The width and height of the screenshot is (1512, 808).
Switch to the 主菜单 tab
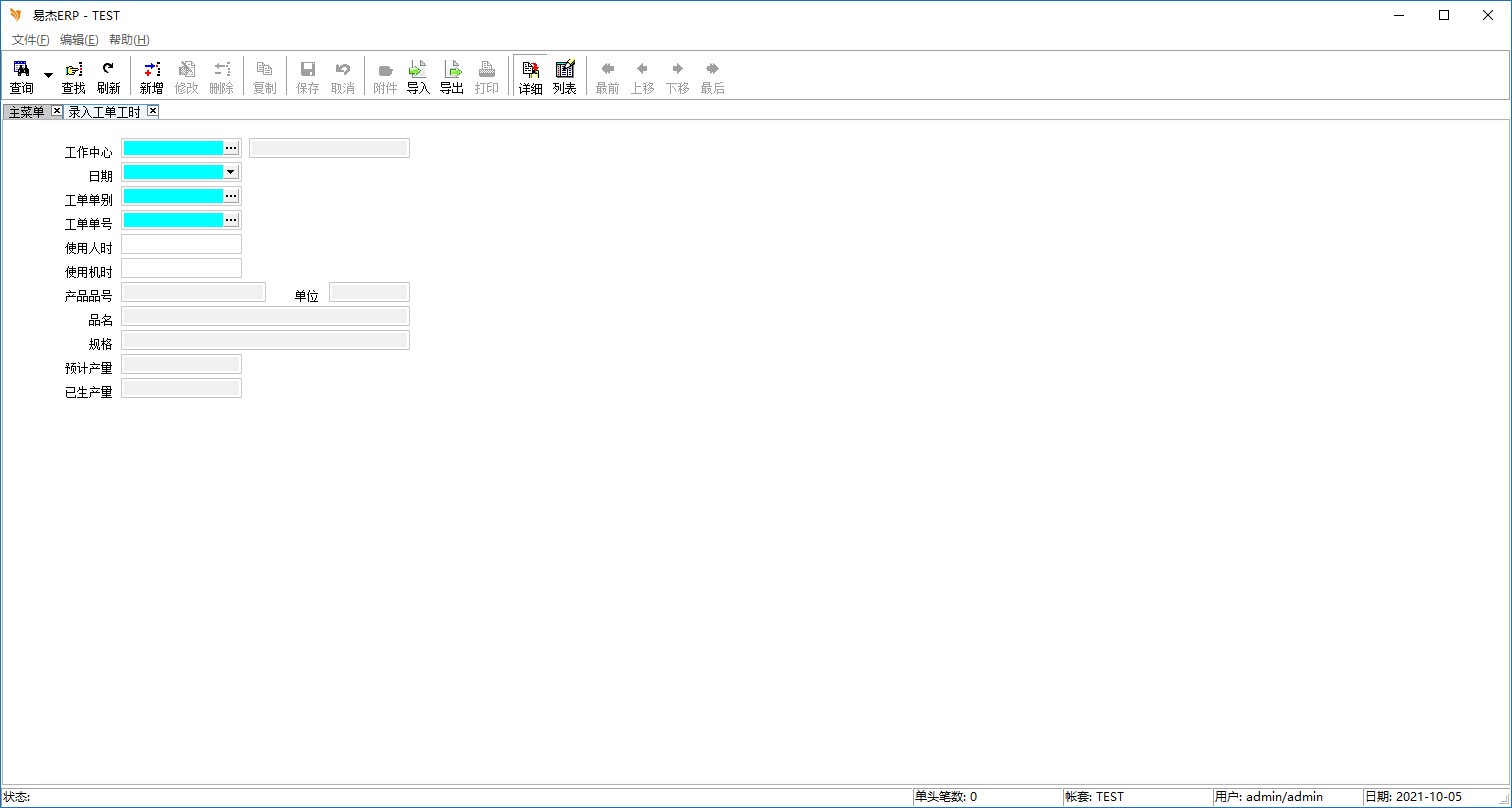tap(27, 112)
